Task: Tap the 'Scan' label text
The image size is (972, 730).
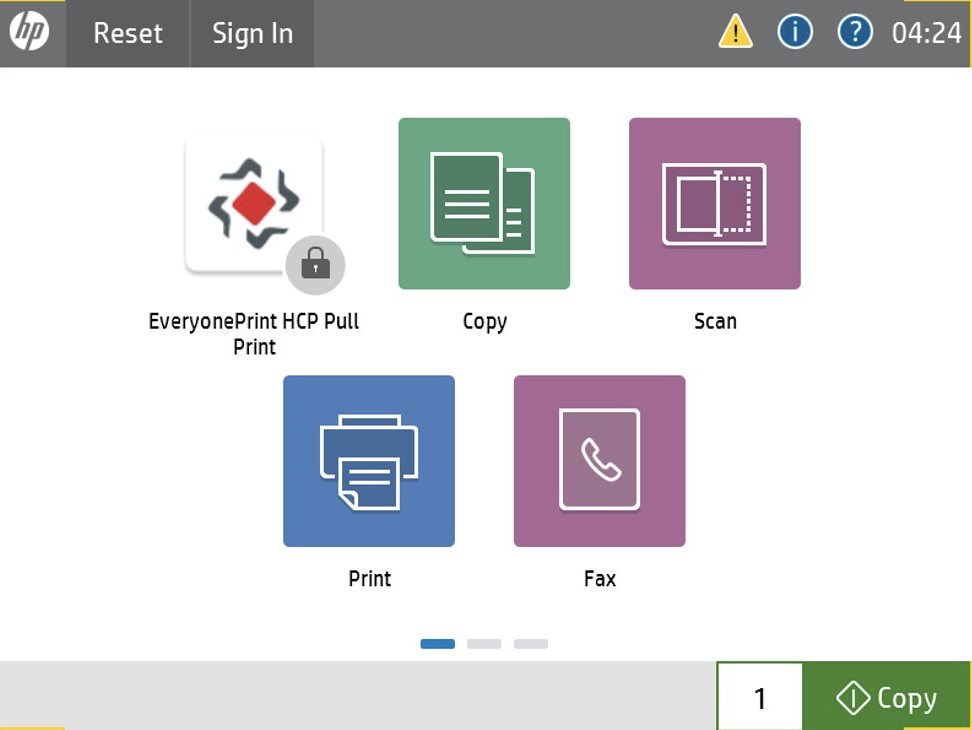Action: click(x=715, y=321)
